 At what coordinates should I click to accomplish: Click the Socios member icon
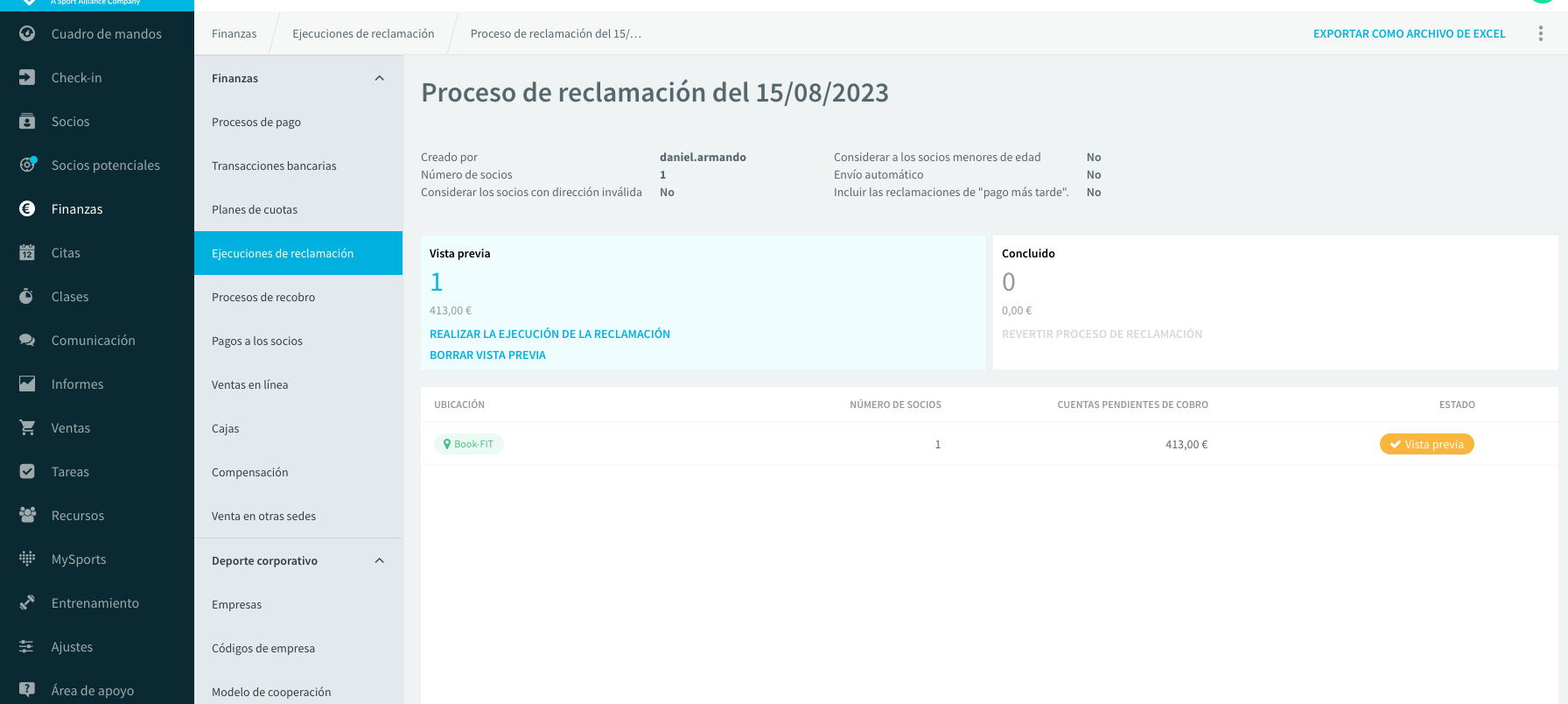click(x=27, y=121)
